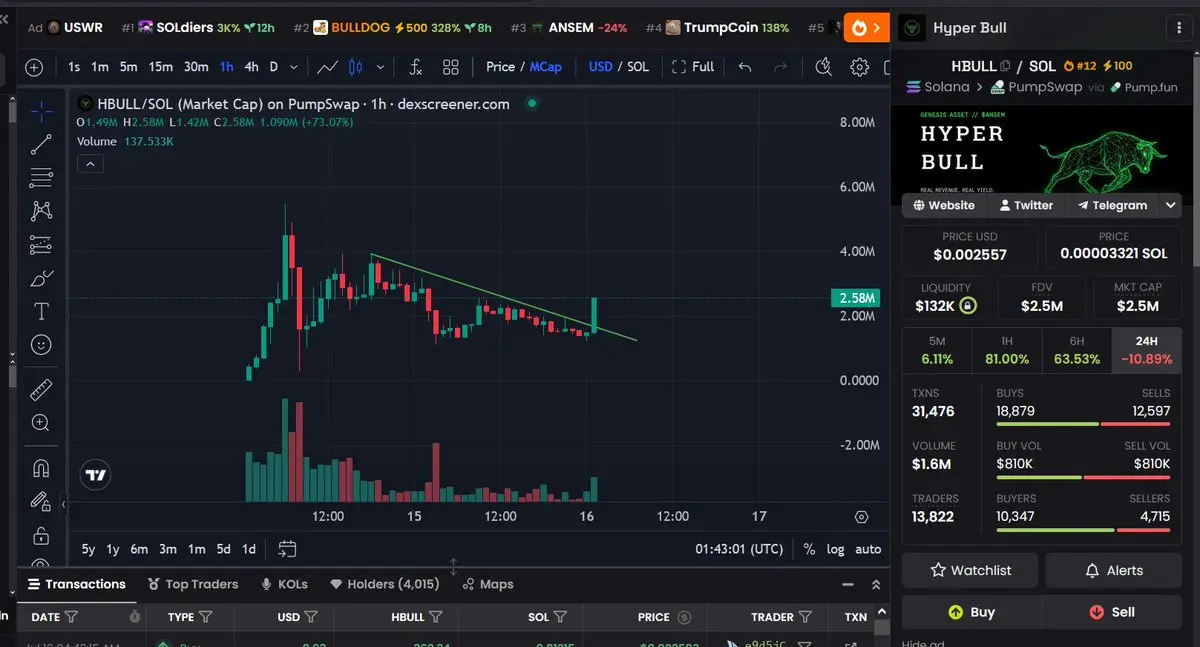Select the 5M price change period

(937, 350)
